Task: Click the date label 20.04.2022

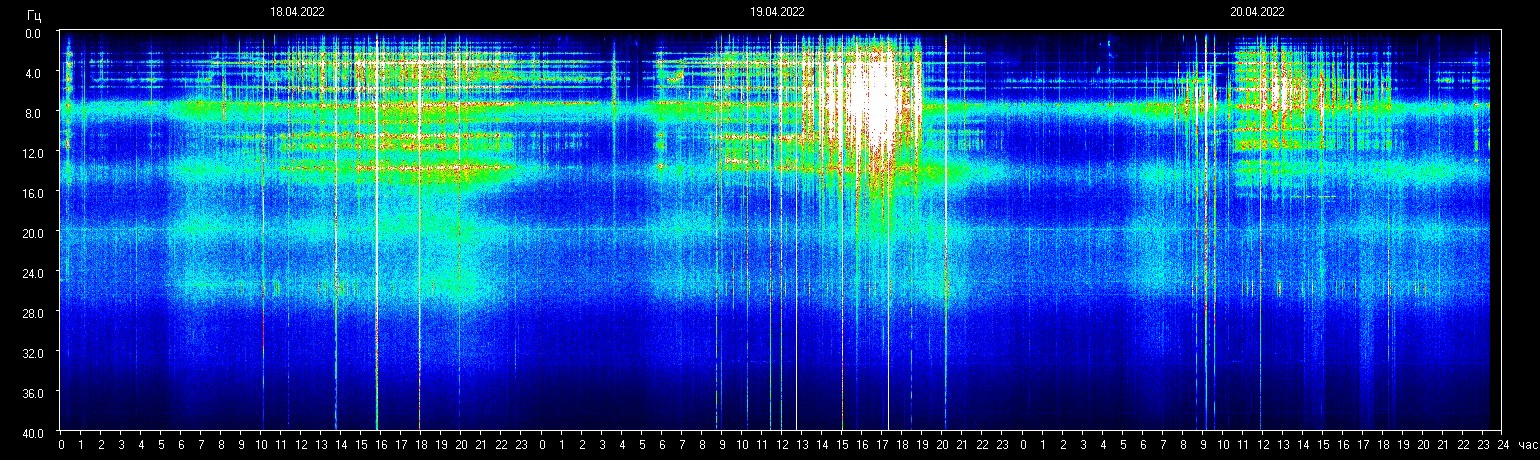Action: click(1257, 12)
